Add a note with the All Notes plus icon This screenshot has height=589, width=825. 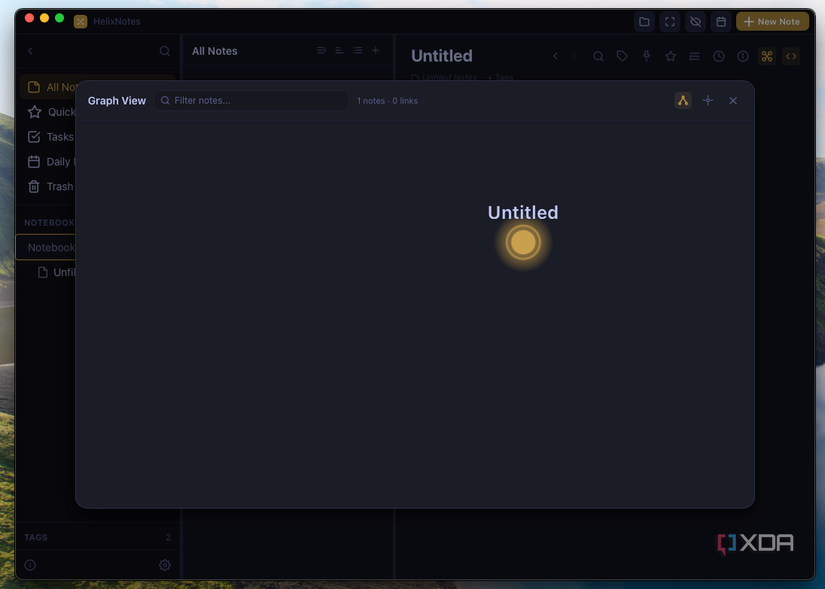(376, 51)
